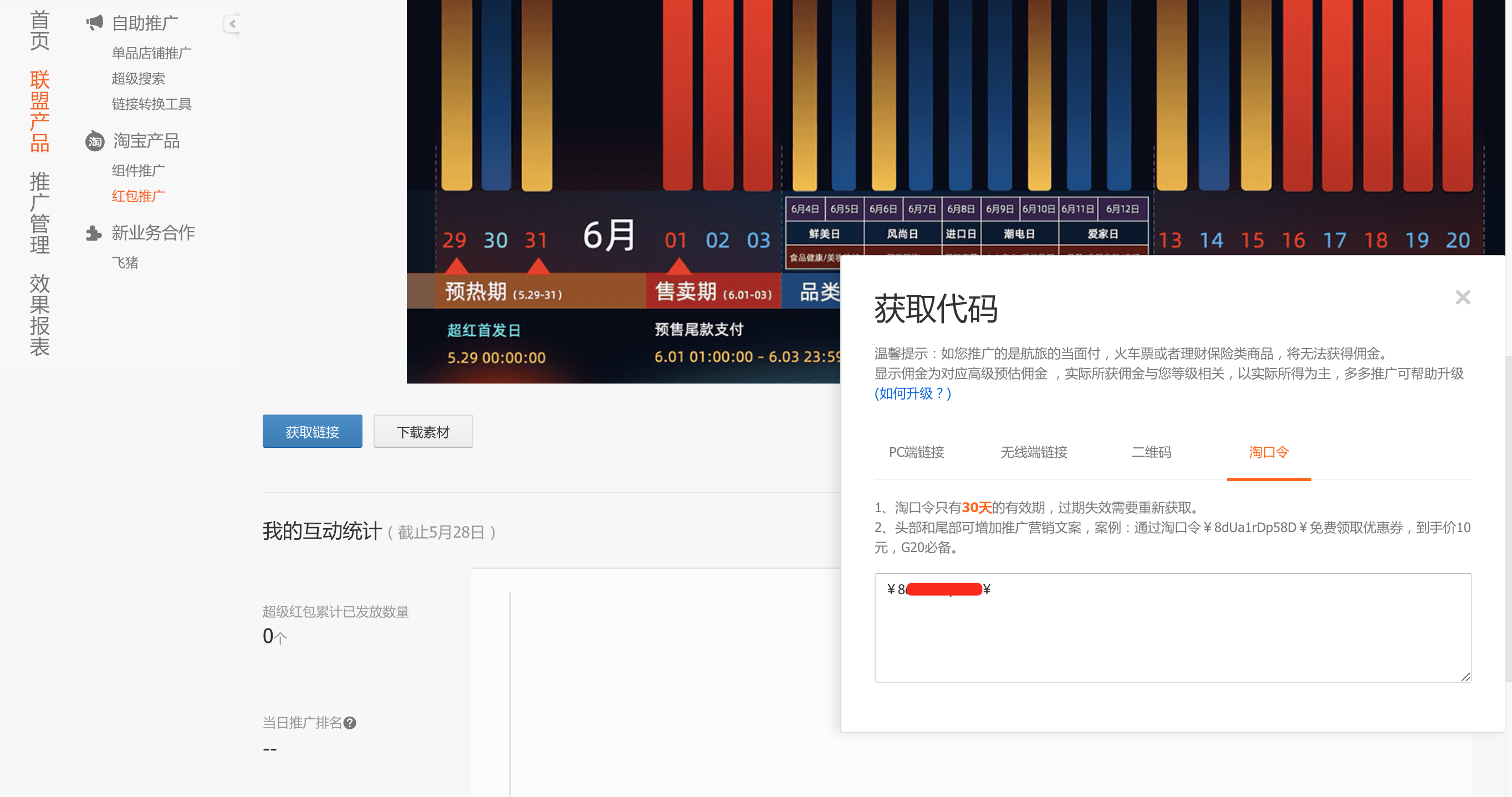Switch to the PC端链接 tab
Image resolution: width=1512 pixels, height=797 pixels.
916,452
